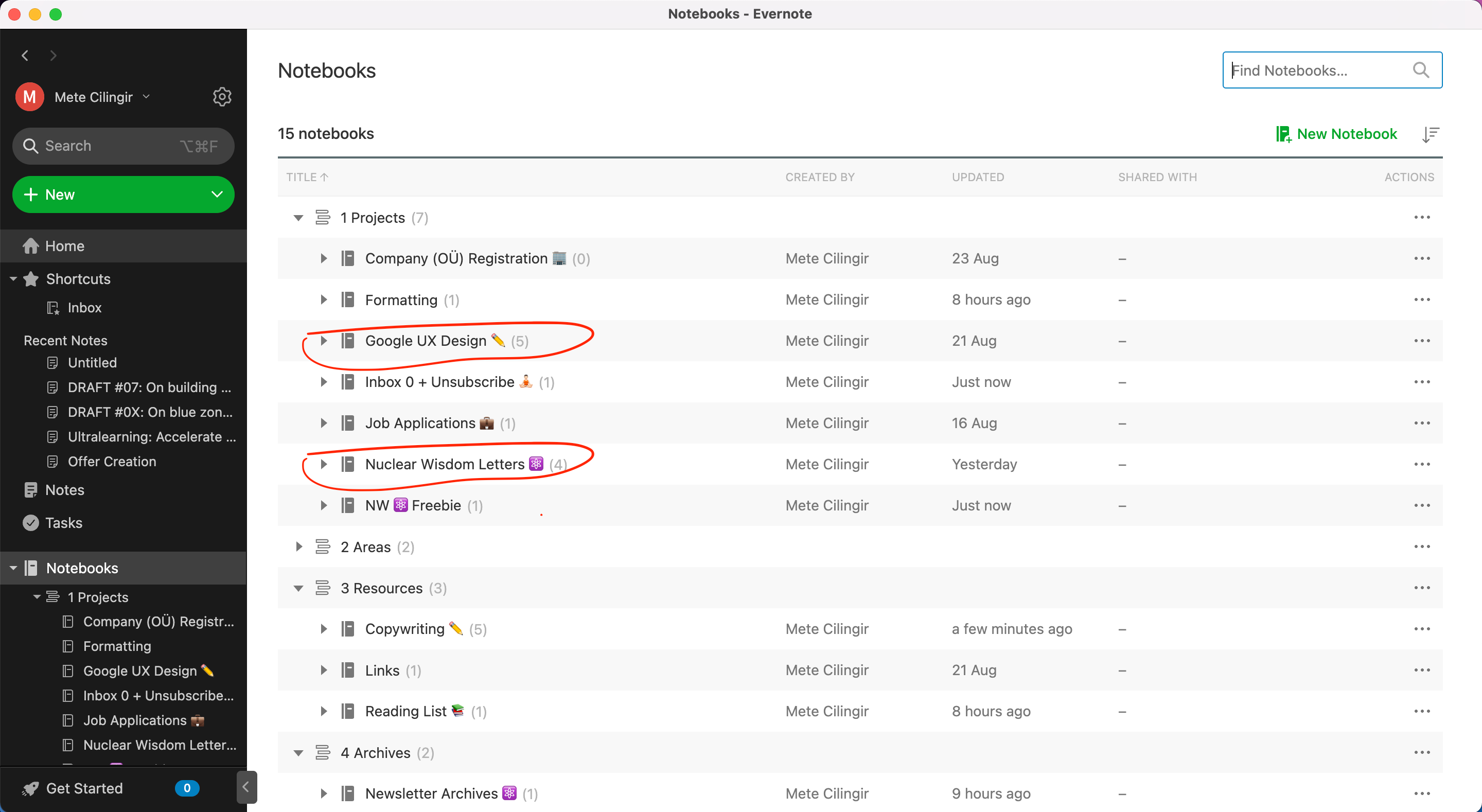Open actions menu for Copywriting notebook
Screen dimensions: 1482x812
coord(1422,629)
